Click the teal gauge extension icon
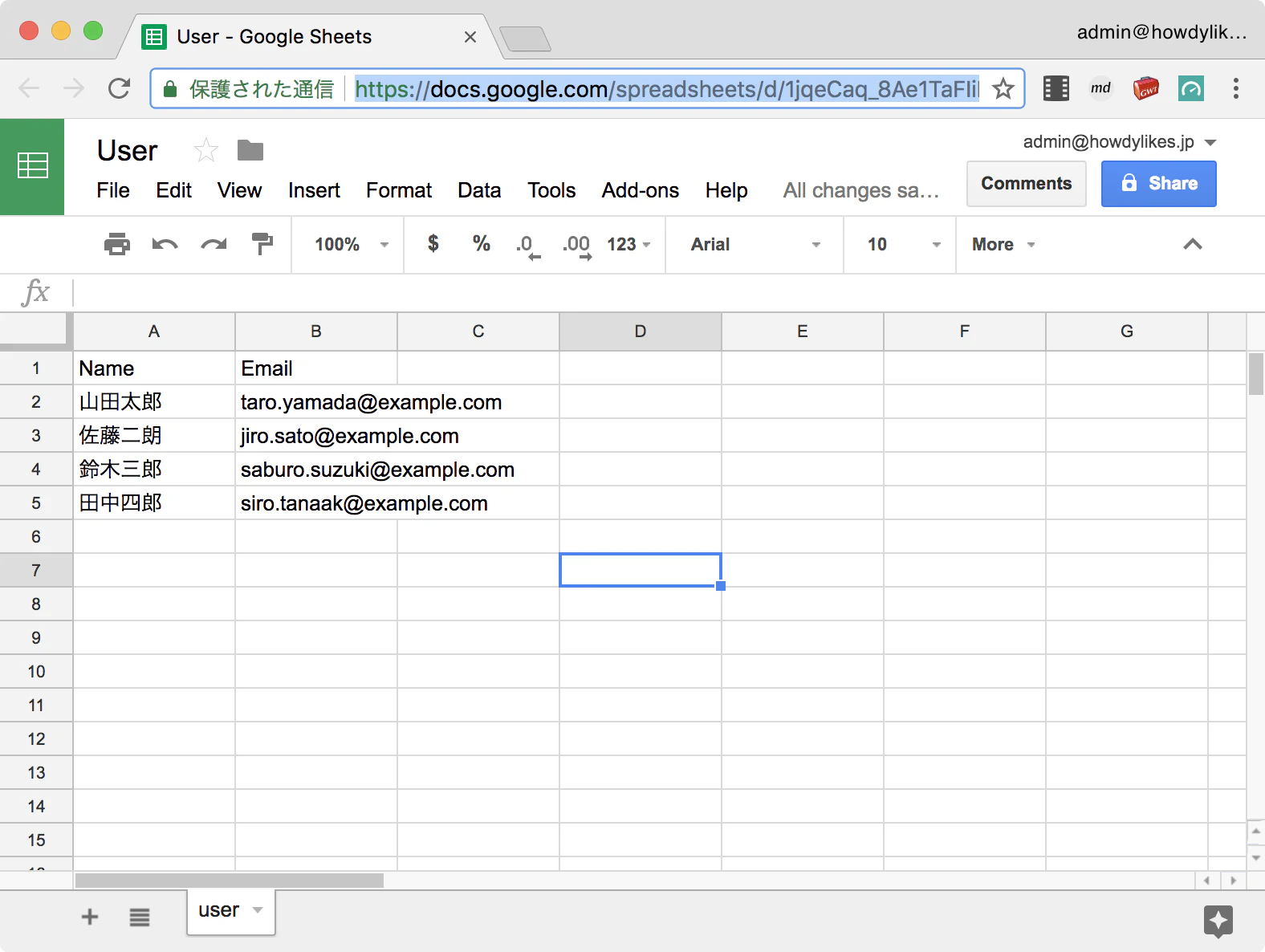Screen dimensions: 1265x952 point(1191,88)
